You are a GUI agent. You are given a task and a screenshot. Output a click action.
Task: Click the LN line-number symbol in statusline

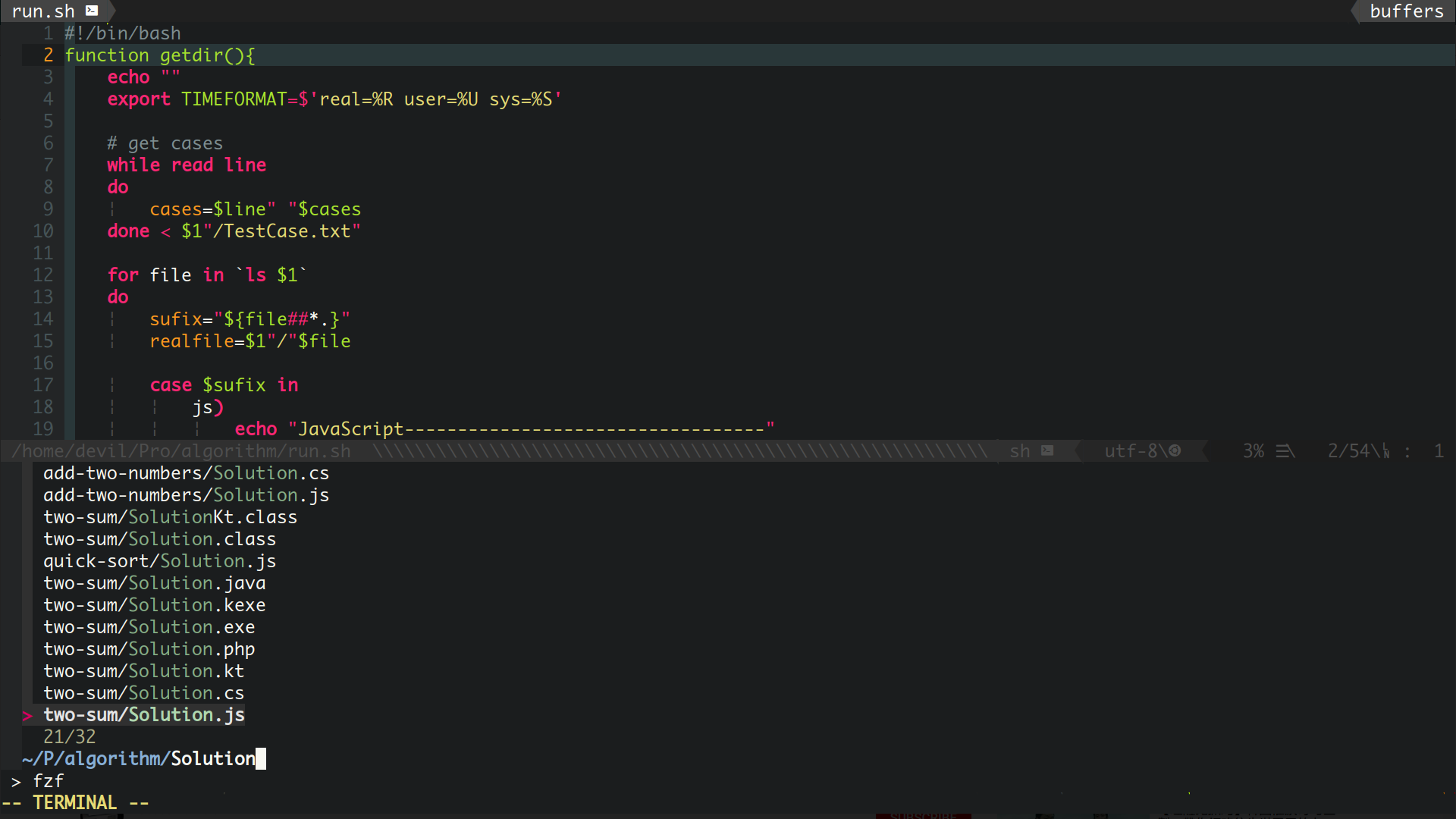tap(1386, 451)
